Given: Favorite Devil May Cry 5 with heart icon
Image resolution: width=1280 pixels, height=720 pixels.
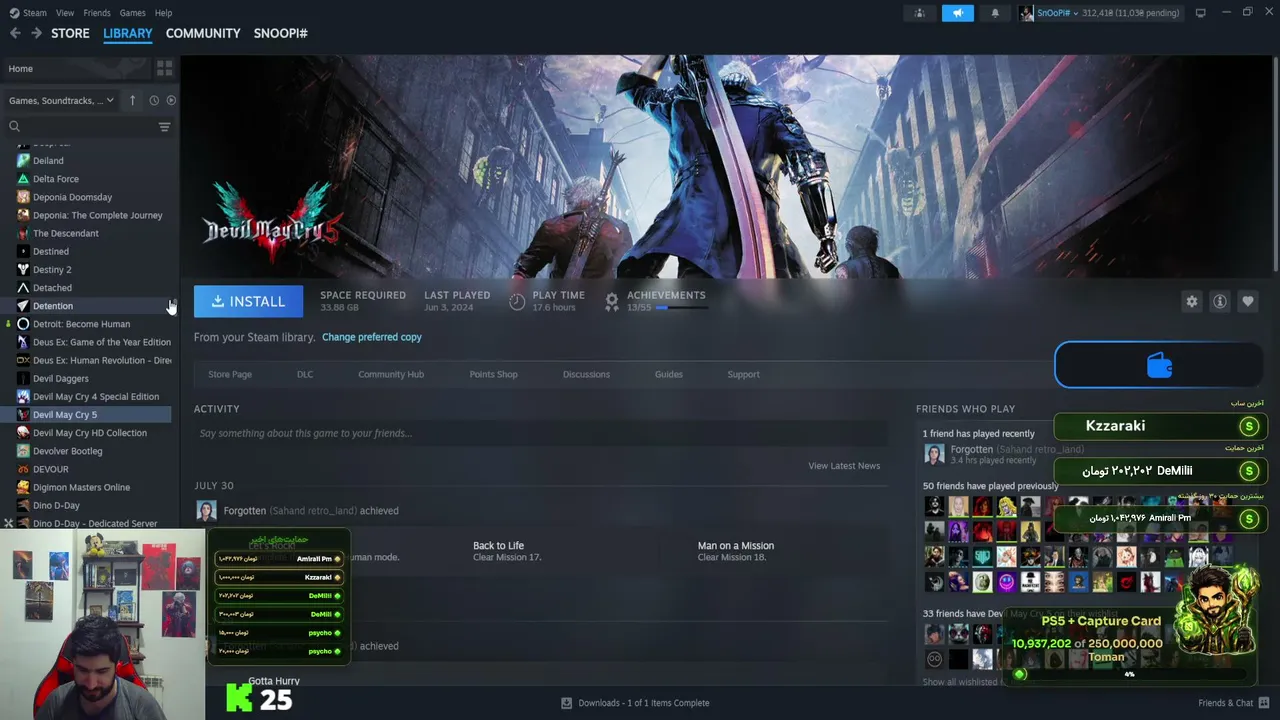Looking at the screenshot, I should pos(1247,301).
